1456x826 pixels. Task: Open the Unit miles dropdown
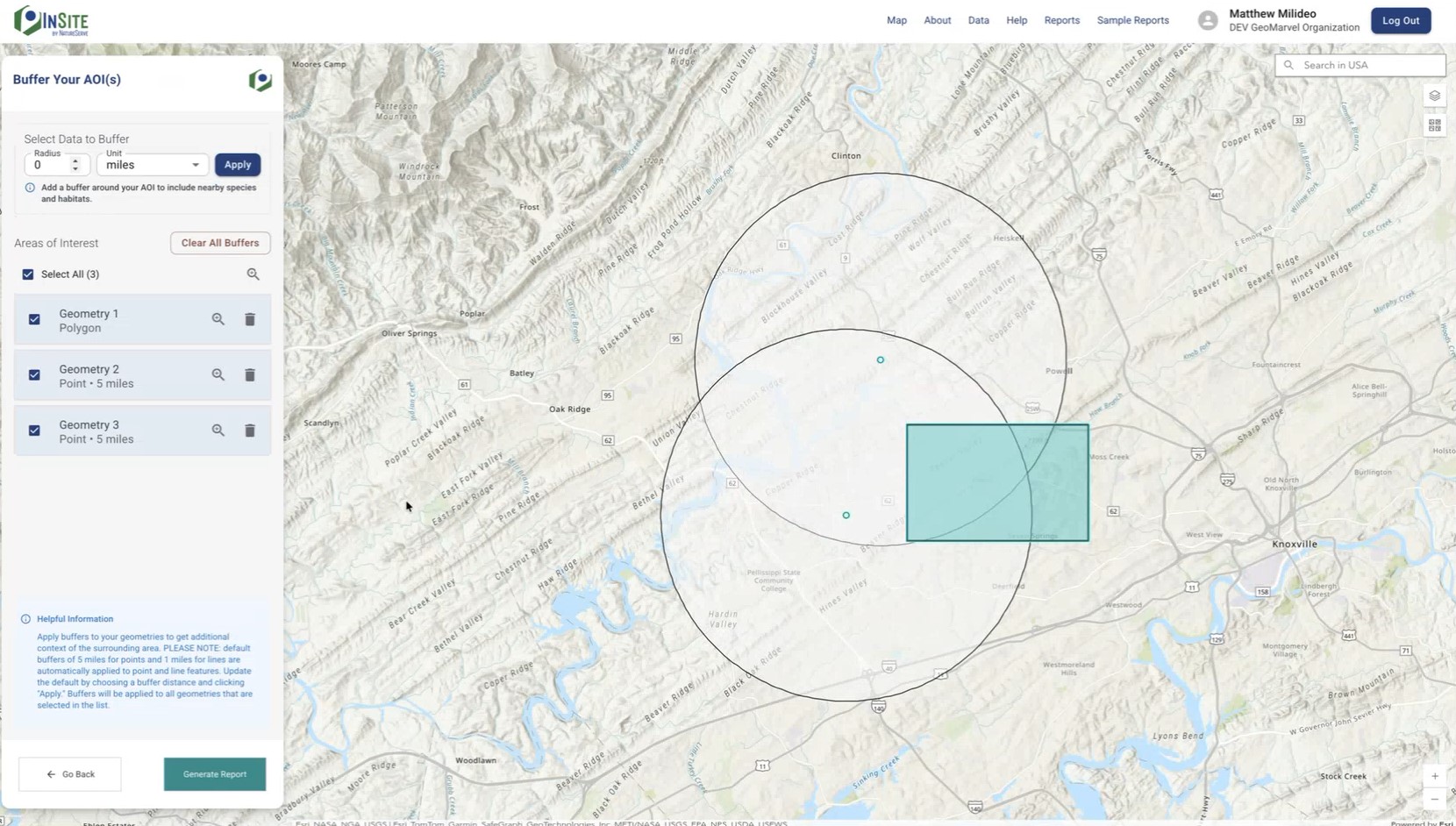tap(153, 165)
